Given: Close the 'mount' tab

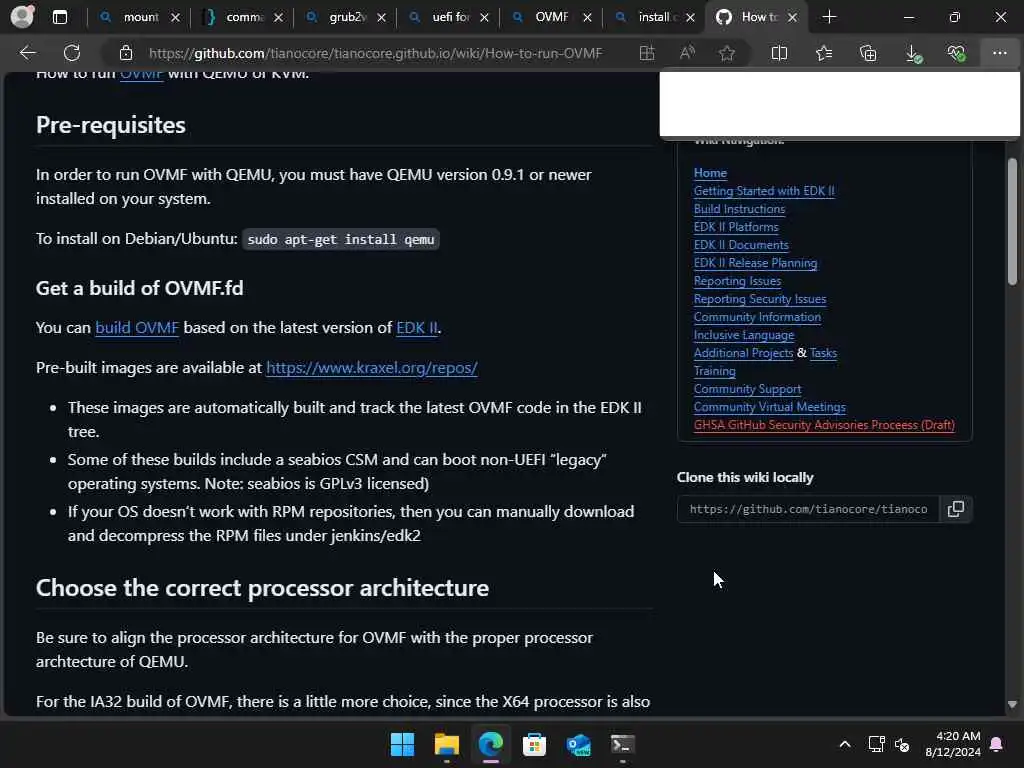Looking at the screenshot, I should [175, 18].
